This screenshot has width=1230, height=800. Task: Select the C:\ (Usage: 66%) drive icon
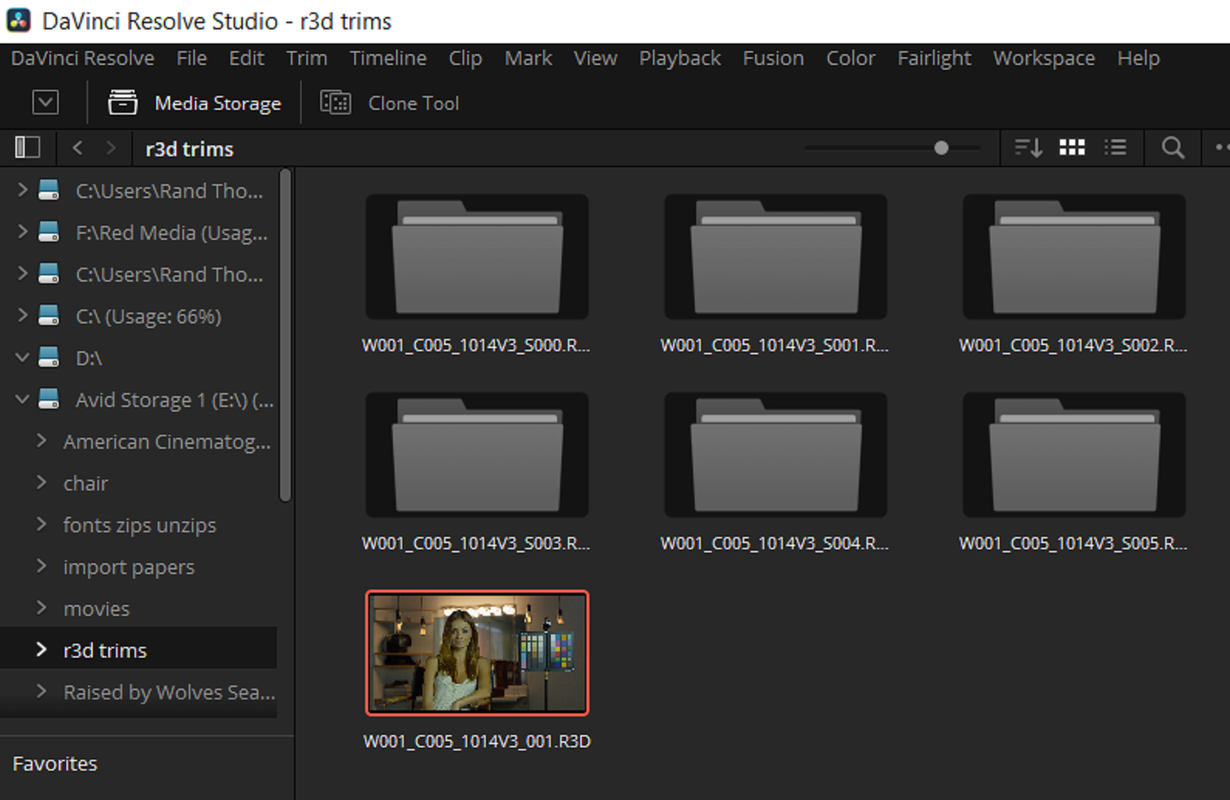49,316
